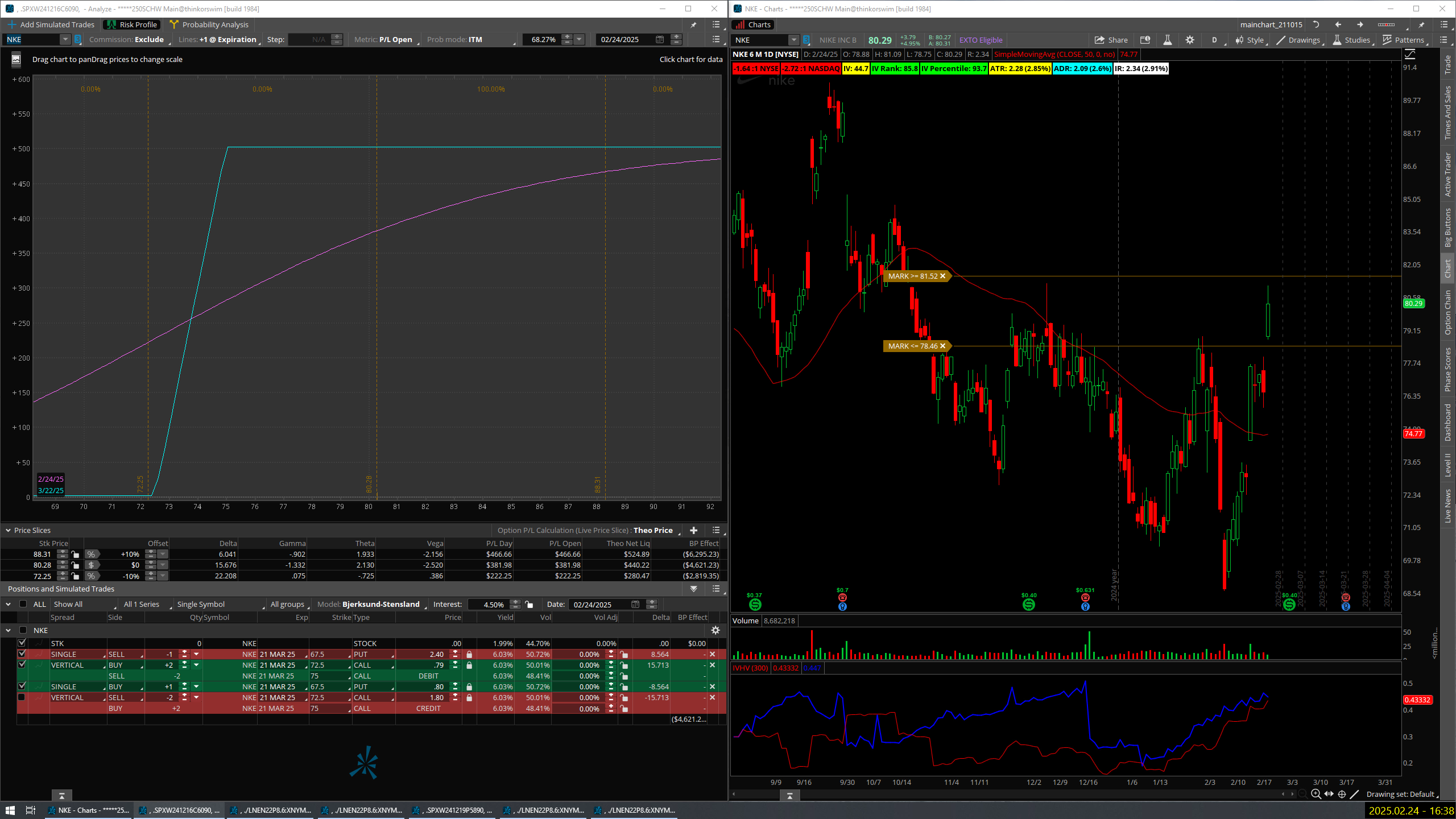Viewport: 1456px width, 819px height.
Task: Toggle the ALL positions checkbox
Action: pyautogui.click(x=23, y=604)
